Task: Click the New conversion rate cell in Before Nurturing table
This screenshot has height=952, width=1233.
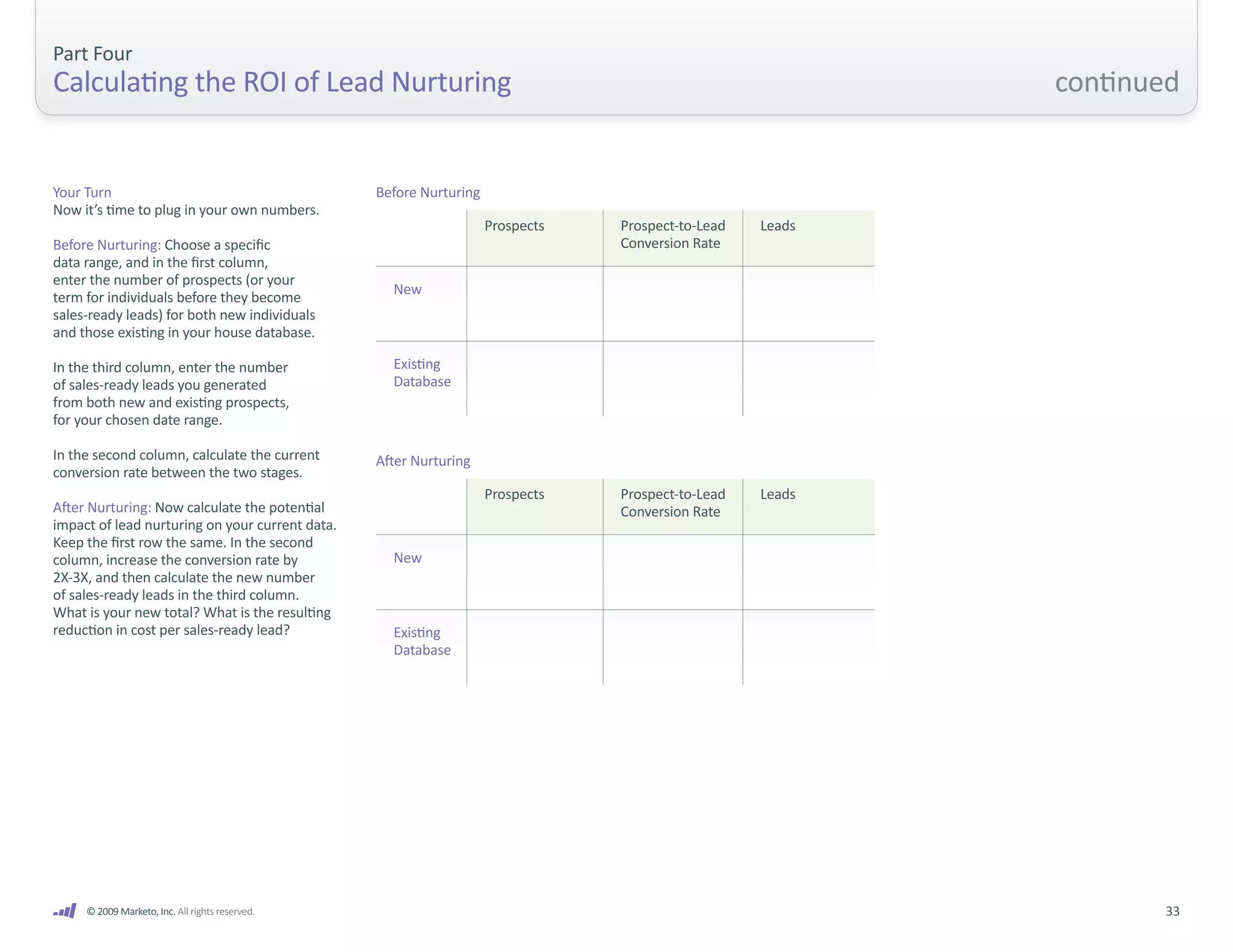Action: [672, 304]
